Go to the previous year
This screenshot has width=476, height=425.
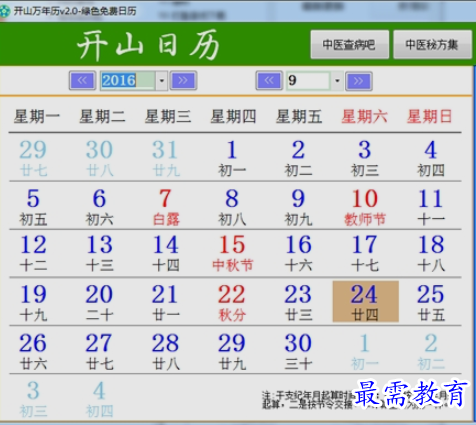82,80
